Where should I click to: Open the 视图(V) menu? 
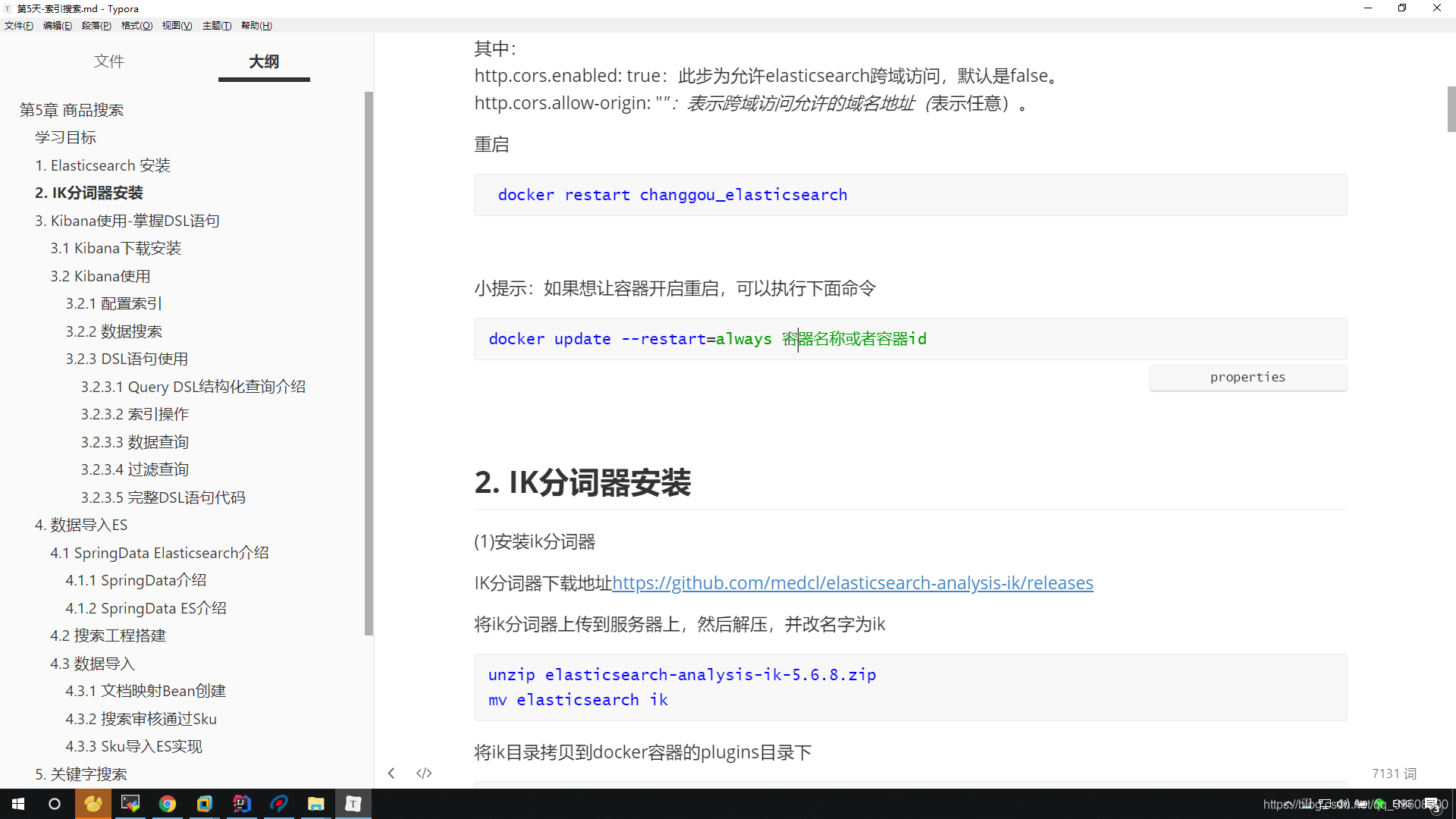[x=177, y=26]
